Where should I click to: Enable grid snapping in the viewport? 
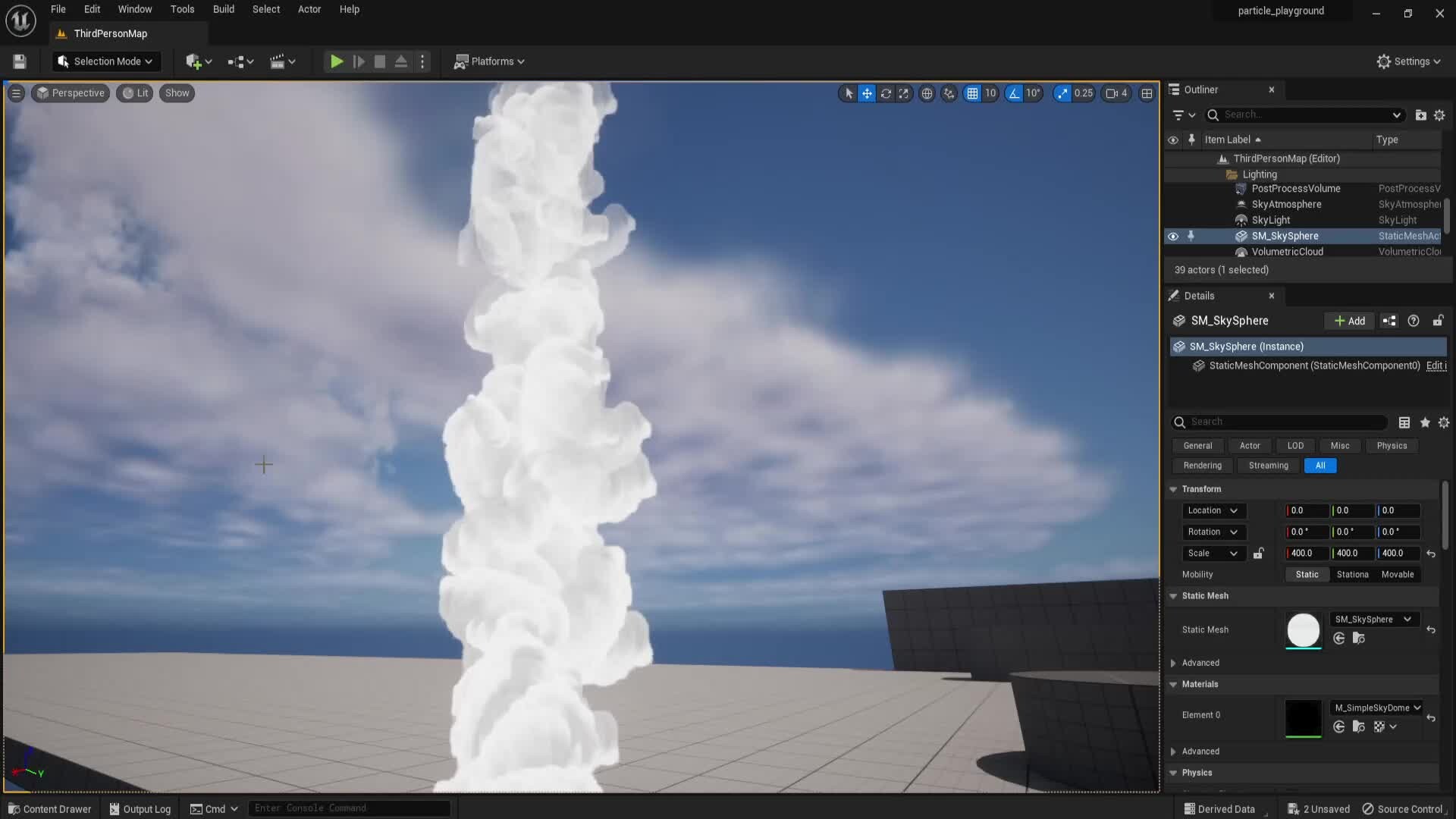(x=974, y=93)
